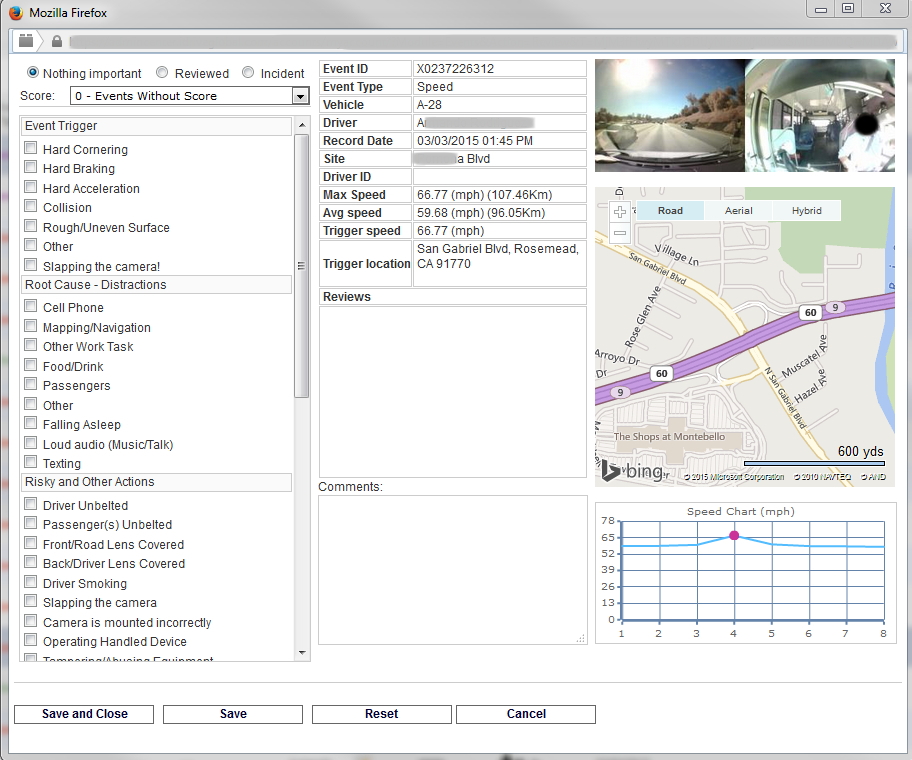Viewport: 912px width, 760px height.
Task: Switch the map to Hybrid view
Action: click(x=806, y=211)
